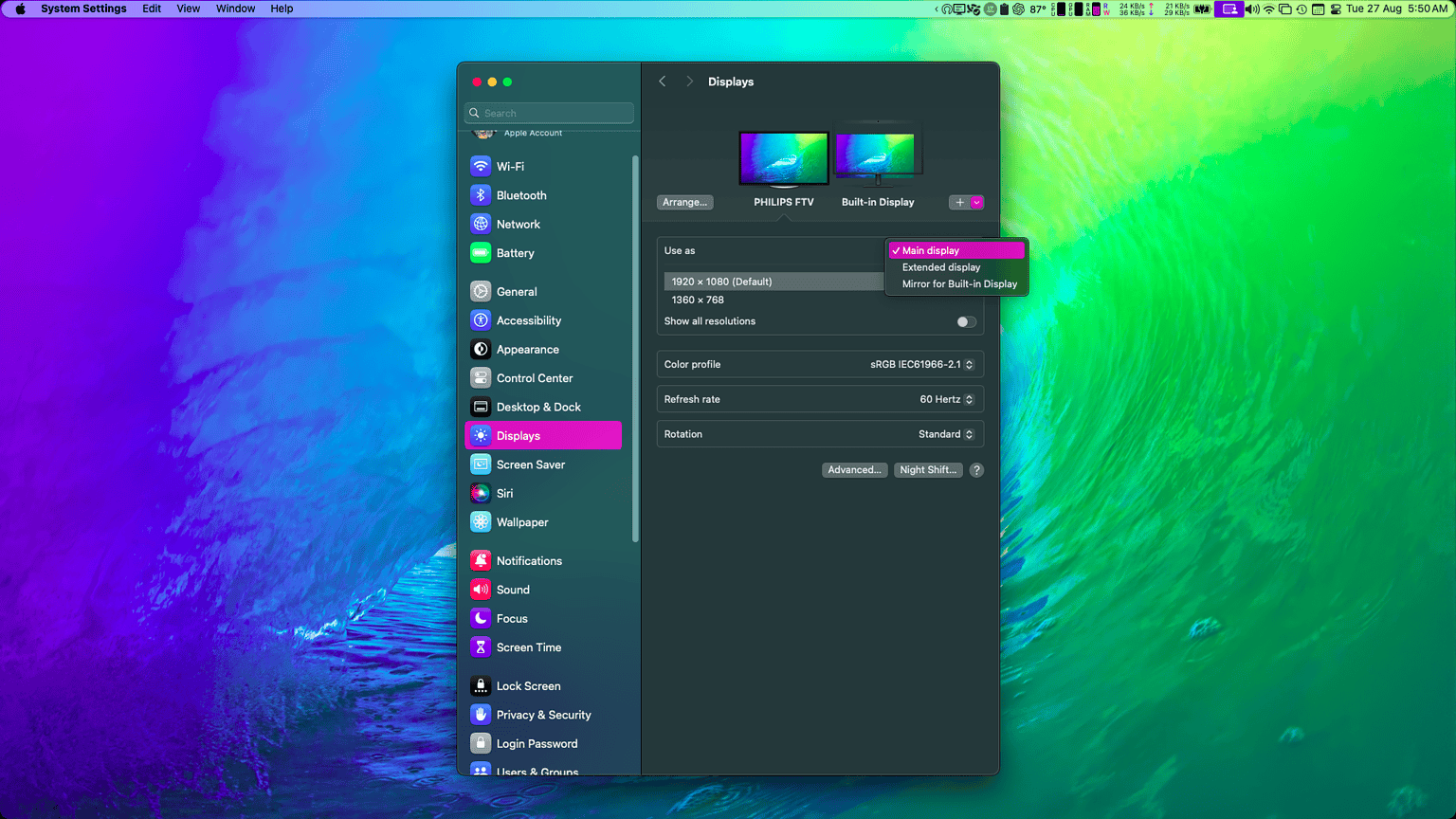
Task: Open Screen Saver settings
Action: [531, 464]
